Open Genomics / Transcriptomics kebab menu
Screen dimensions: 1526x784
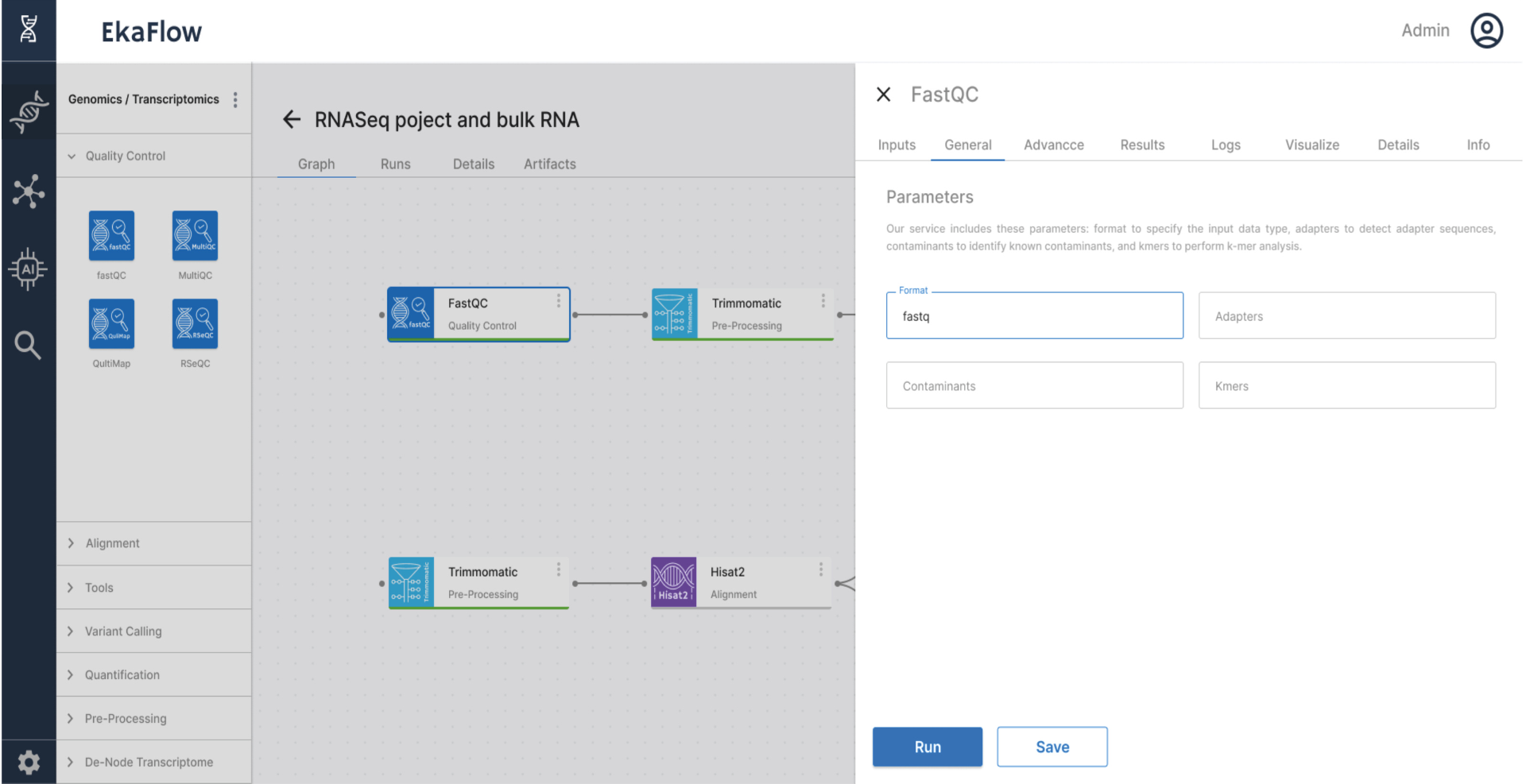(x=235, y=99)
